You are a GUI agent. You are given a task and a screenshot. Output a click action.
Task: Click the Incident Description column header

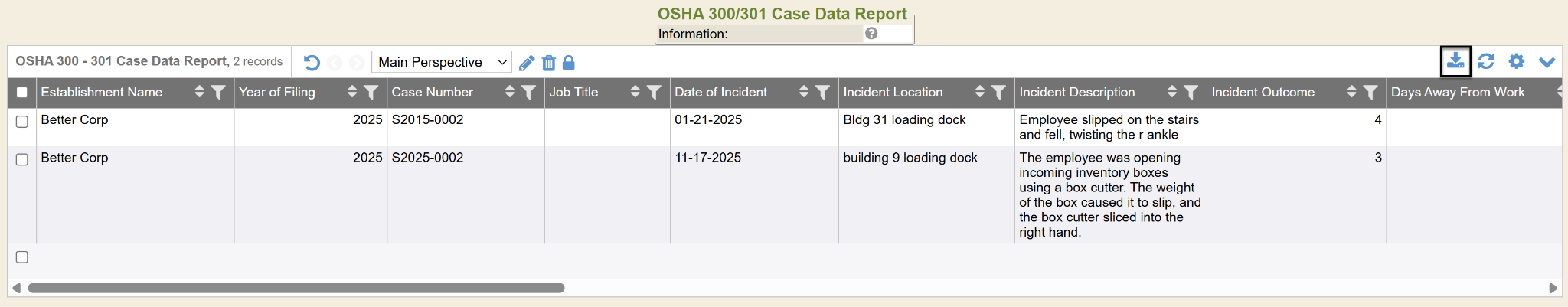1077,93
